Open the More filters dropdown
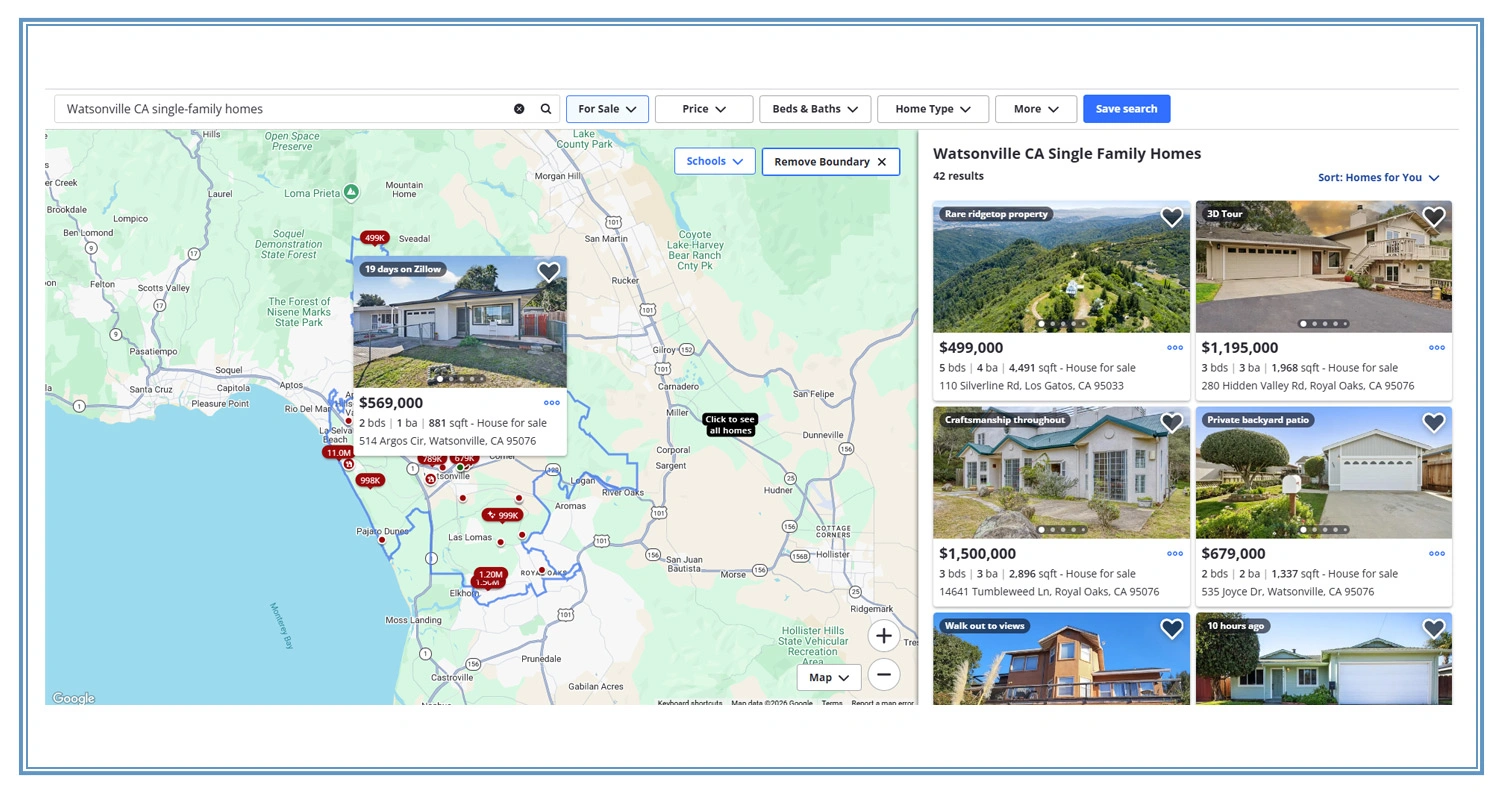Image resolution: width=1503 pixels, height=793 pixels. (x=1036, y=109)
